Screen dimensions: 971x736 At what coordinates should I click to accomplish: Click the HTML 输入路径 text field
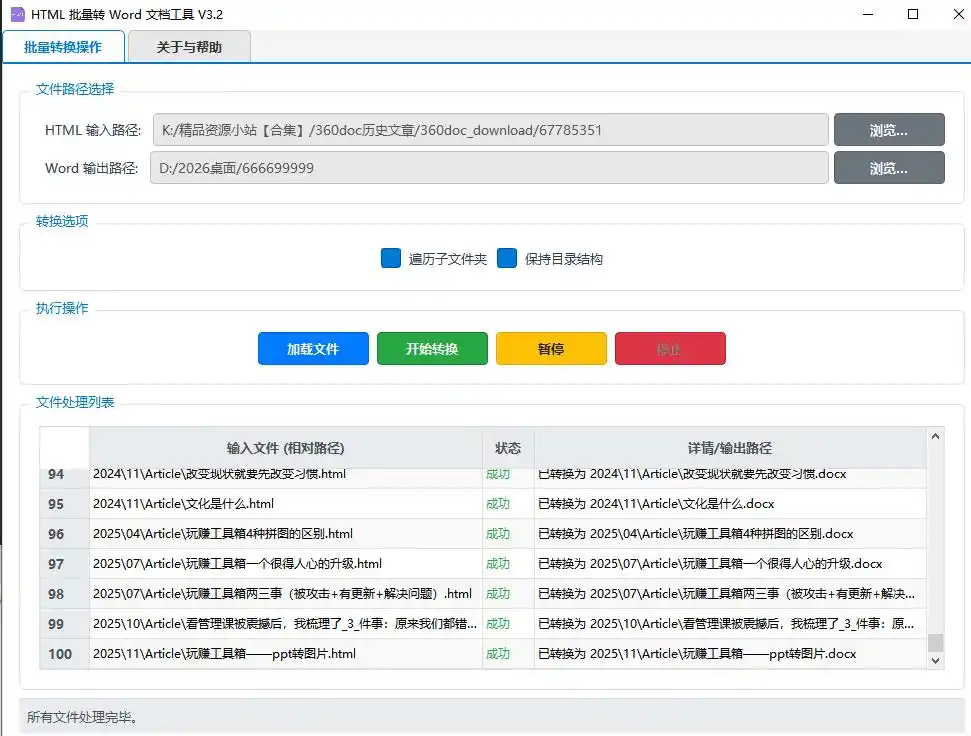tap(490, 130)
